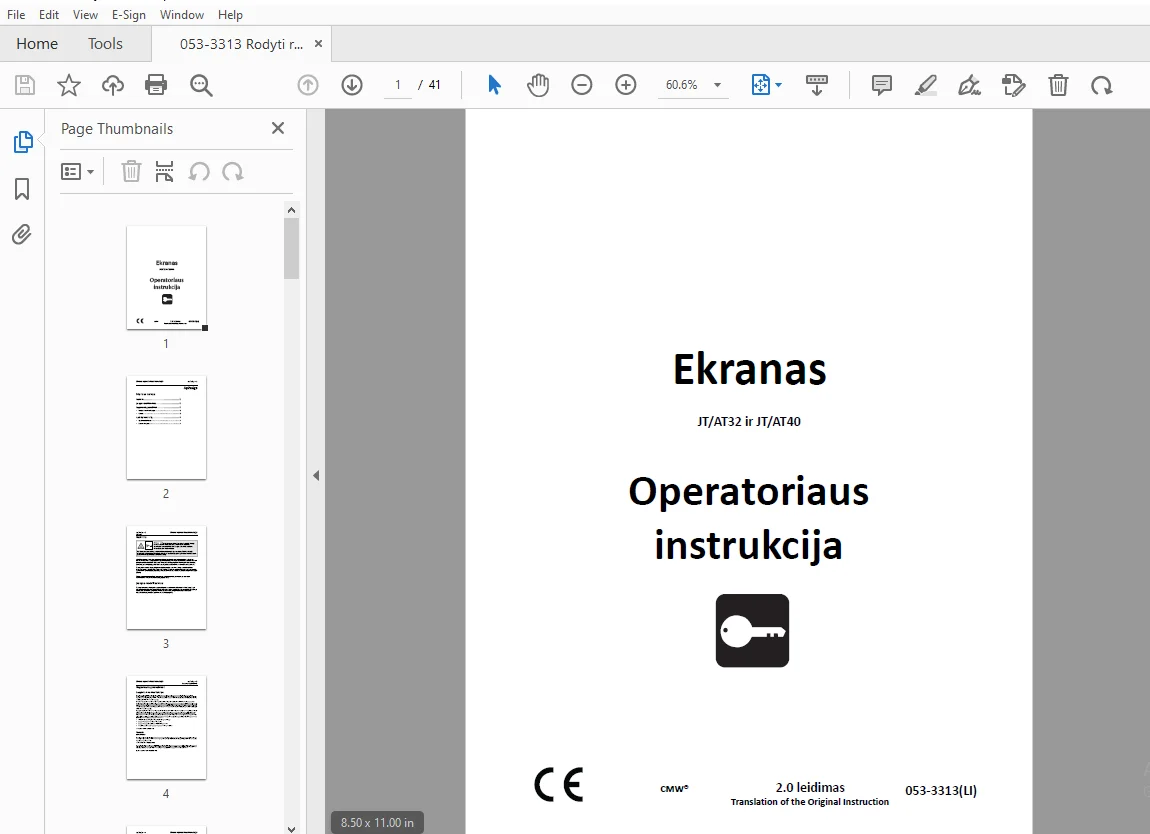Close the Page Thumbnails panel
This screenshot has width=1150, height=834.
tap(278, 128)
